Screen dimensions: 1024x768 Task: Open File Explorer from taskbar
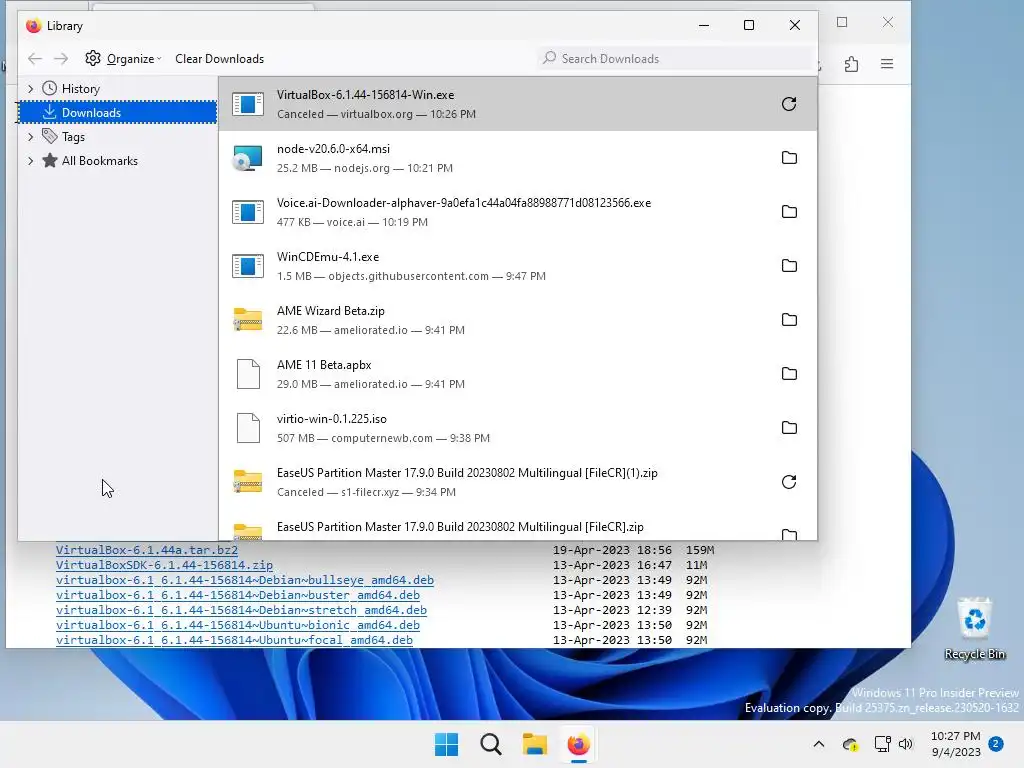(534, 744)
